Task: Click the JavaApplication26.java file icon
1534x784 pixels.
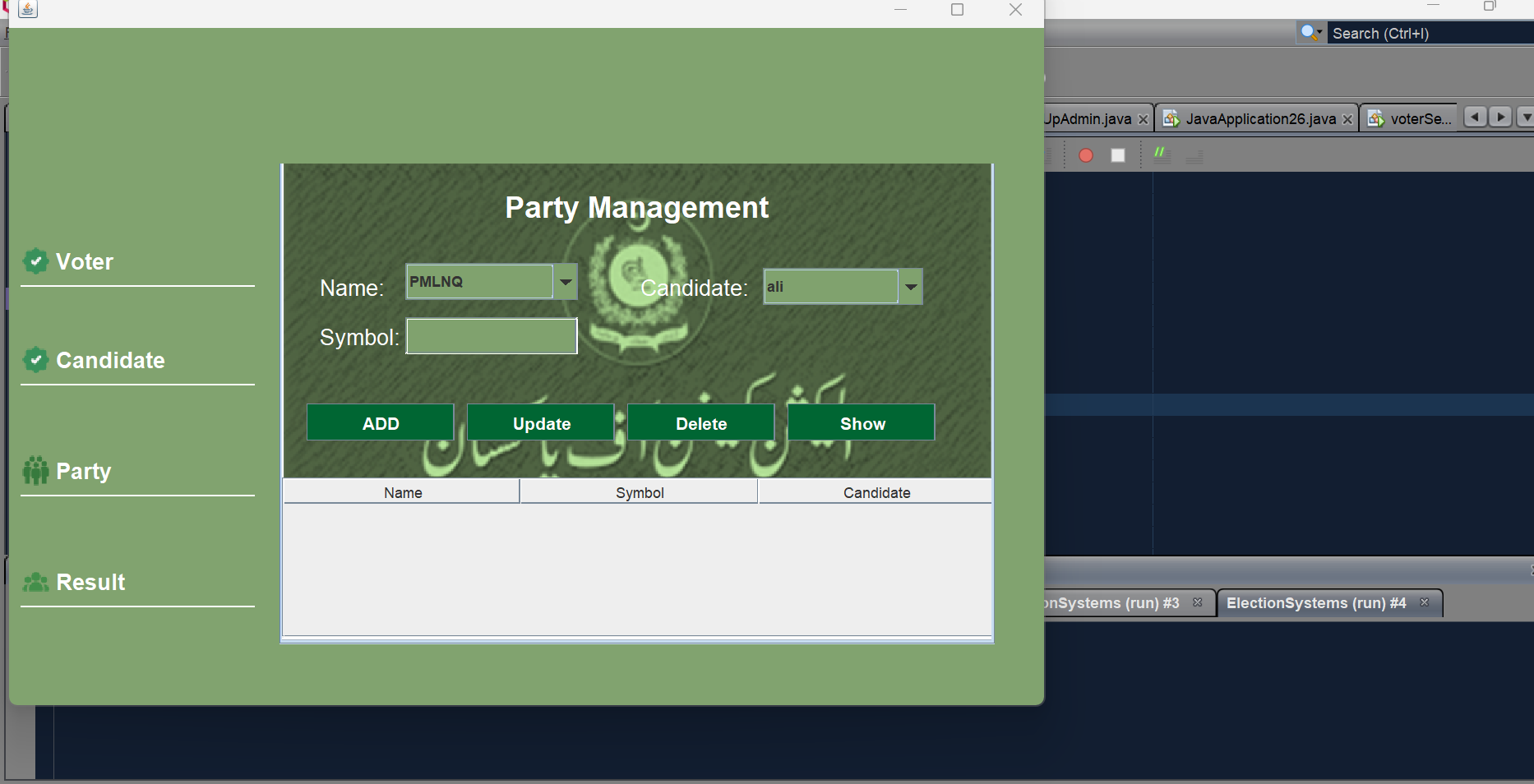Action: pyautogui.click(x=1171, y=119)
